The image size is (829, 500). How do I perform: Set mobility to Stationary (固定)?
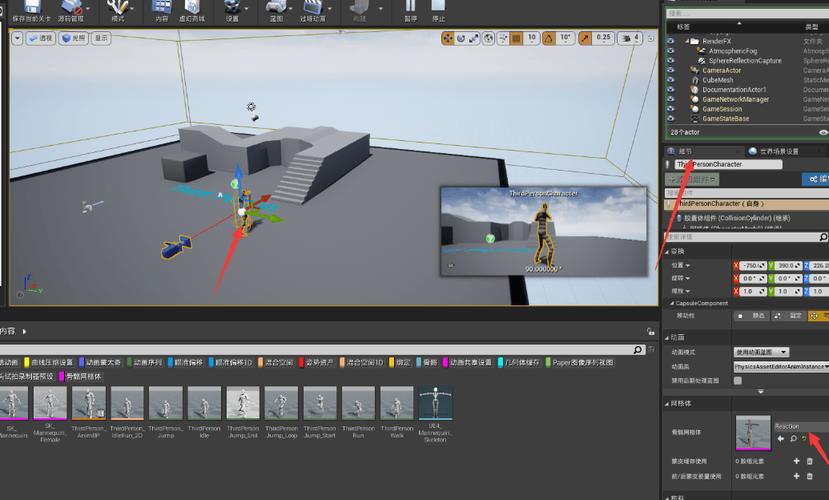(790, 316)
